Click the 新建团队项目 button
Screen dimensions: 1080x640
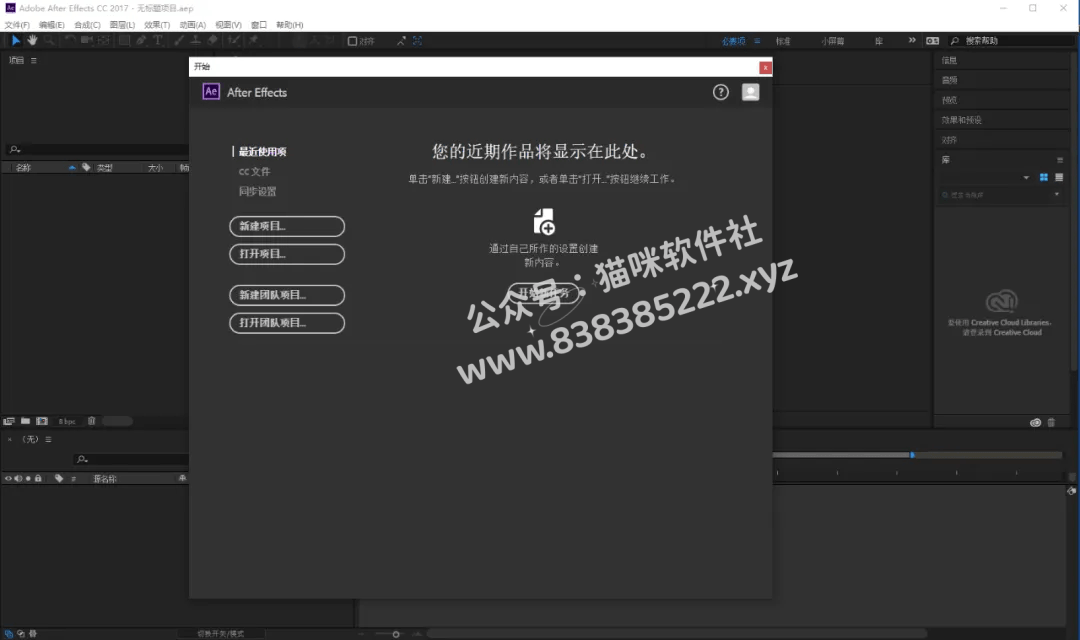click(287, 295)
